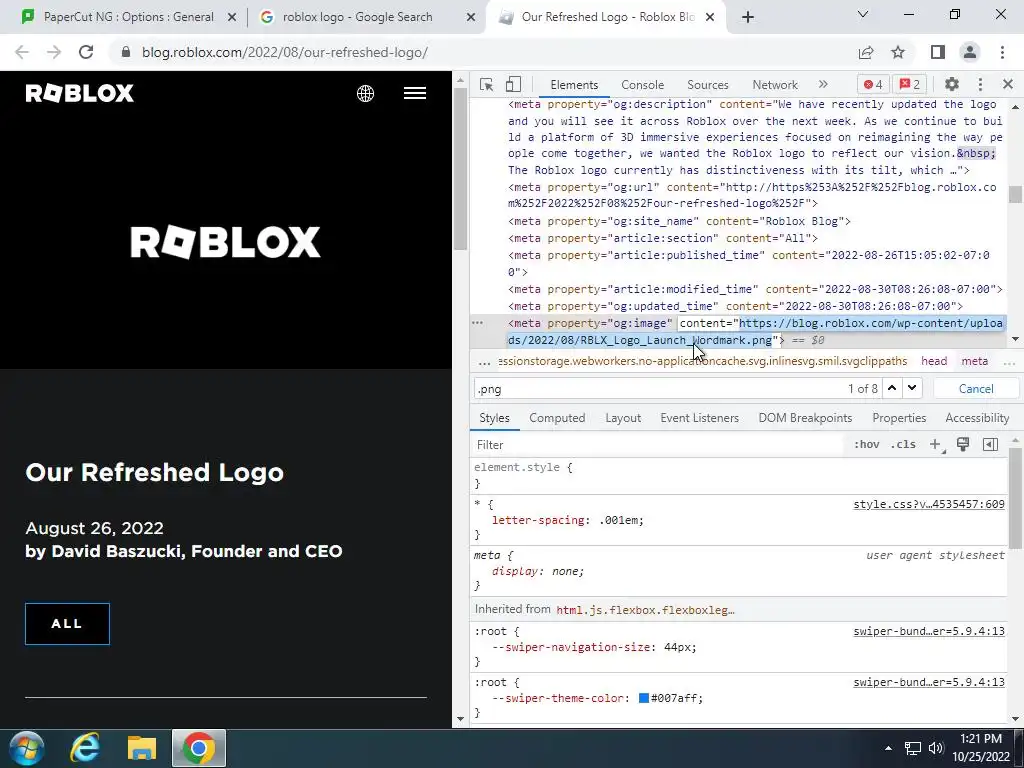Click the Roblox logo in page header
1024x768 pixels.
click(x=80, y=93)
